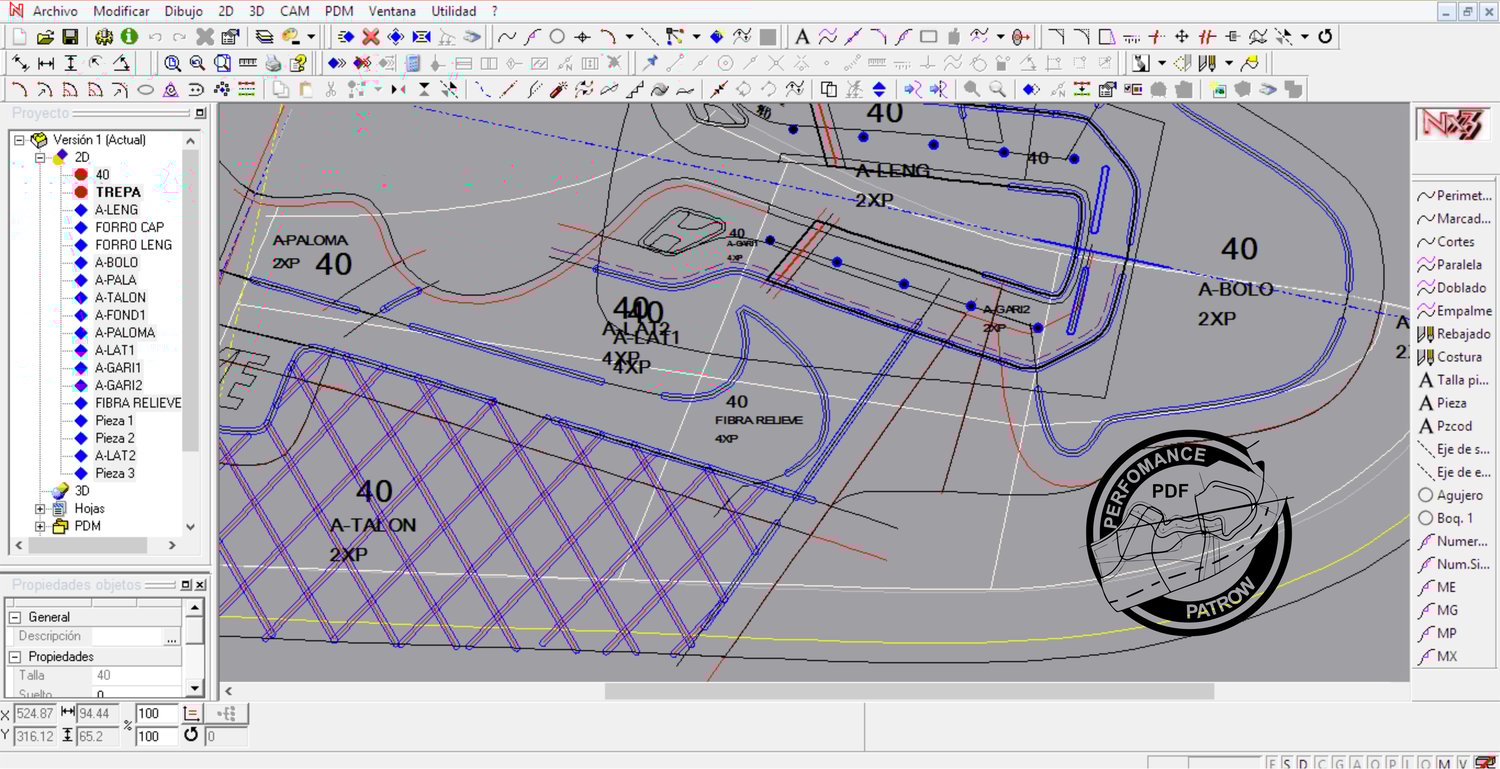1500x769 pixels.
Task: Click the calculator icon
Action: pyautogui.click(x=413, y=63)
